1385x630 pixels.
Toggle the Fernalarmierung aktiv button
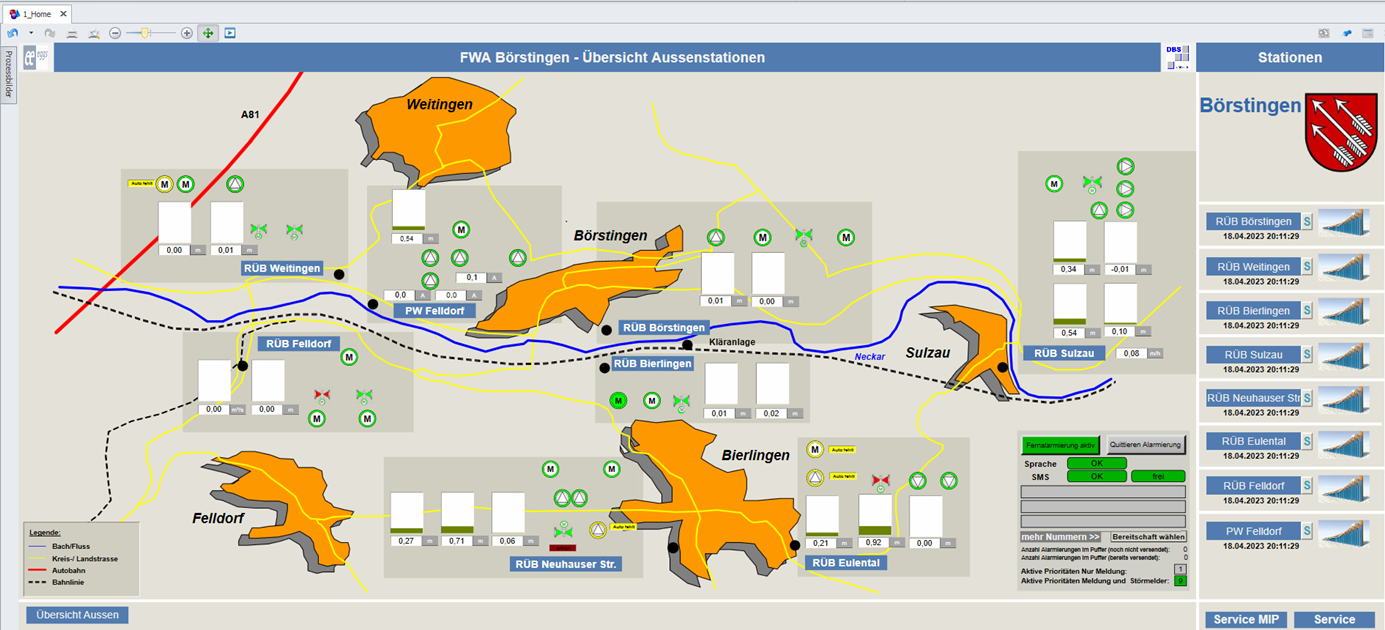click(1061, 445)
